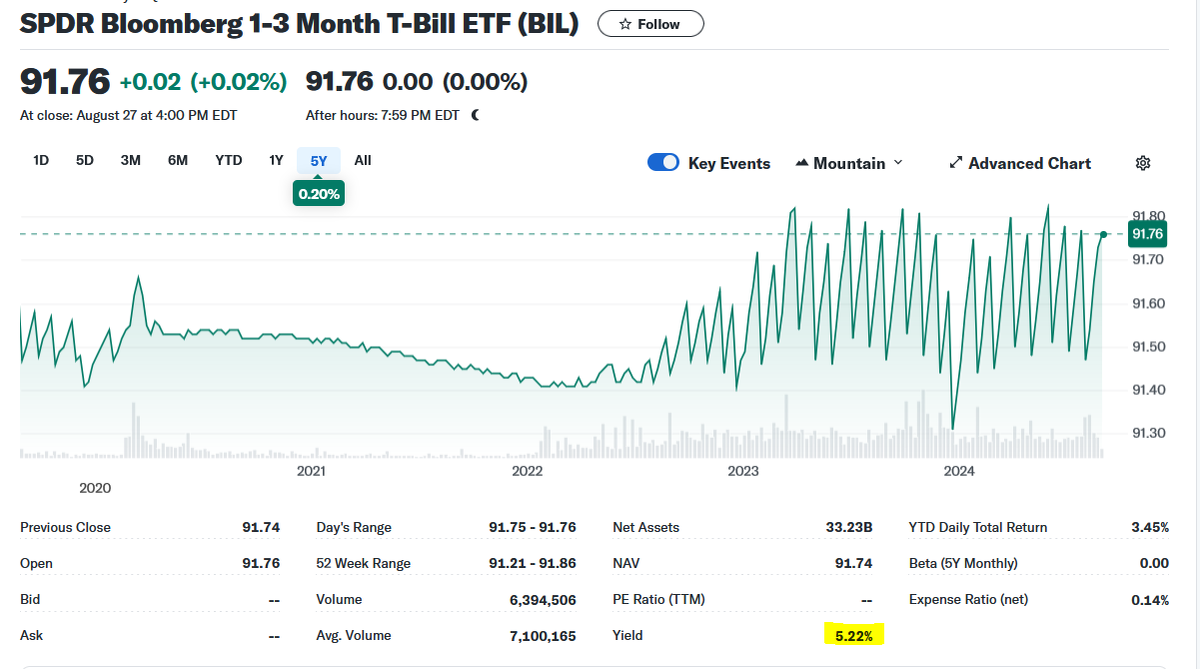
Task: Click the After hours 7:59 PM EDT text
Action: (x=383, y=115)
